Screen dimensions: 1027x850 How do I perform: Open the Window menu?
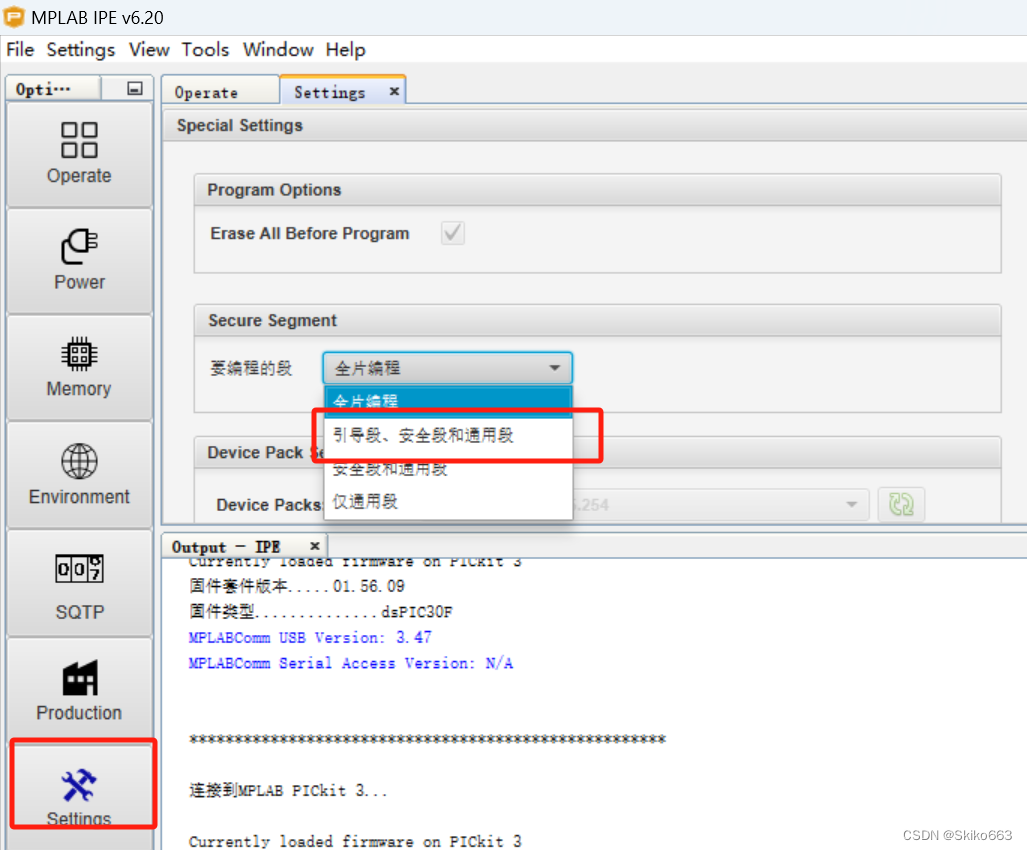click(x=278, y=50)
